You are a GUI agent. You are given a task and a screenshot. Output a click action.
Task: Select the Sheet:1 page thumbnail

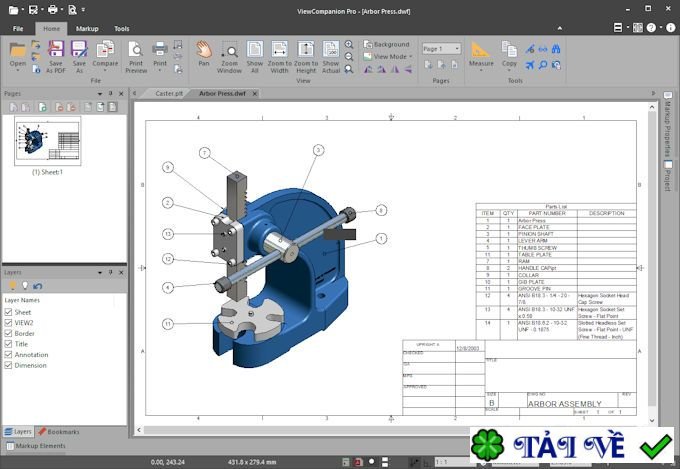pos(47,143)
